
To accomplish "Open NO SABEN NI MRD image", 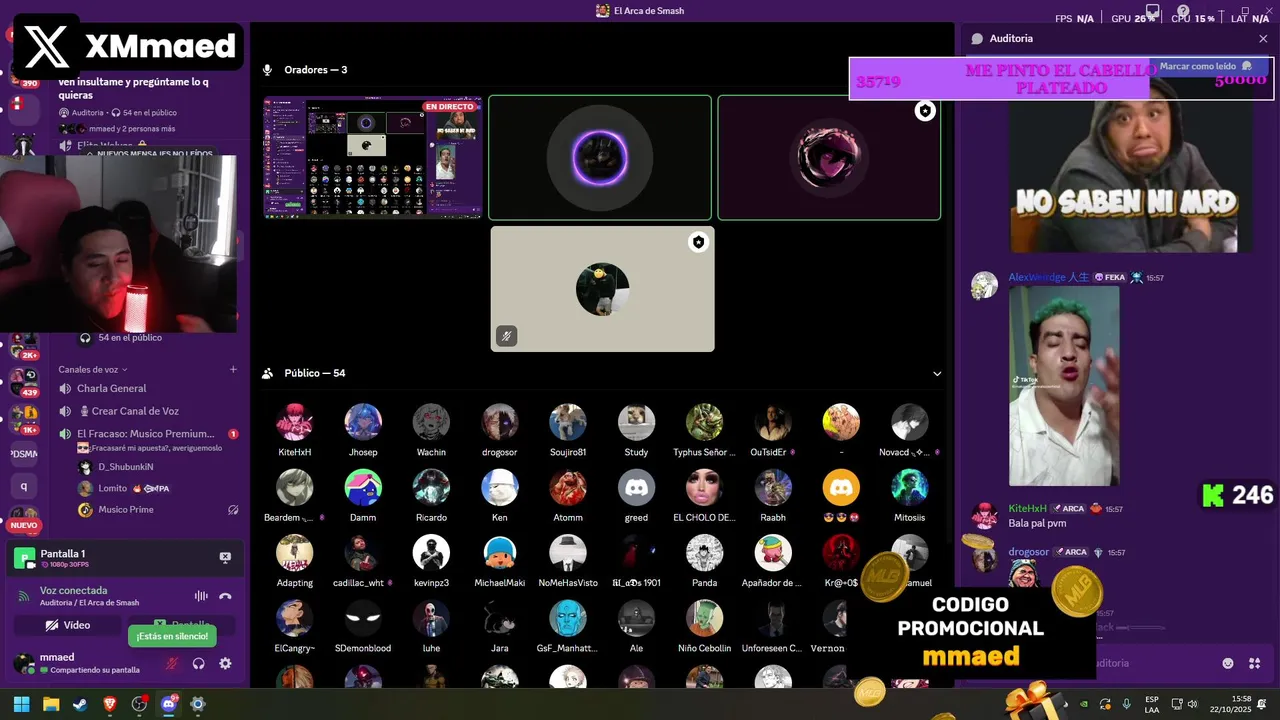I will pyautogui.click(x=1124, y=177).
